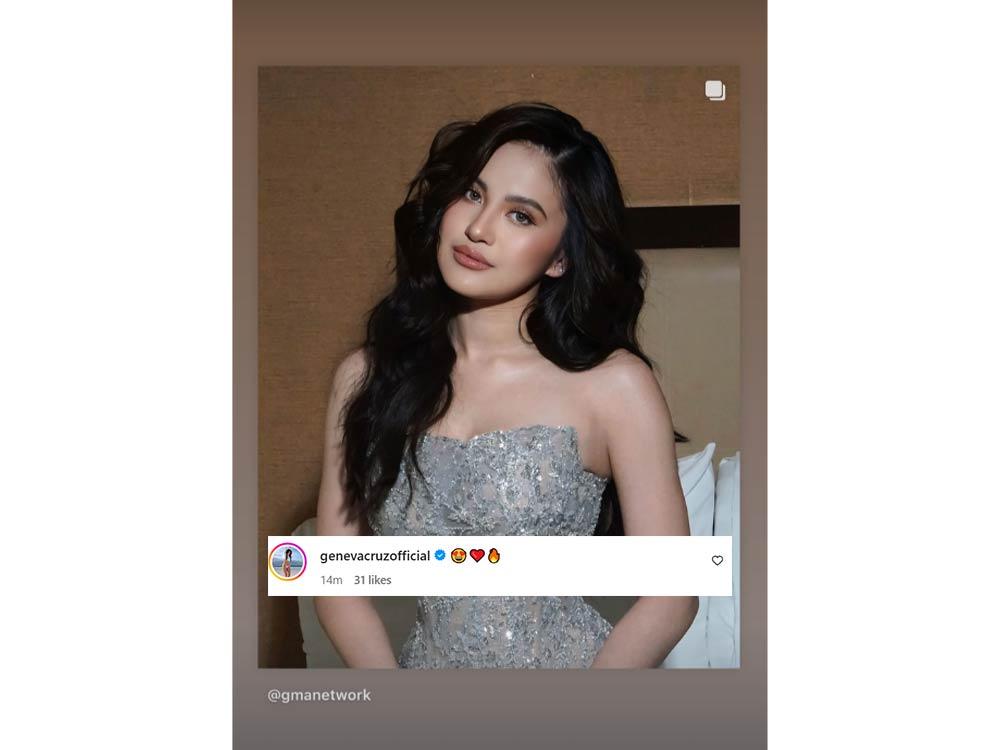1000x750 pixels.
Task: Tap the brown story background above the photo
Action: point(499,32)
